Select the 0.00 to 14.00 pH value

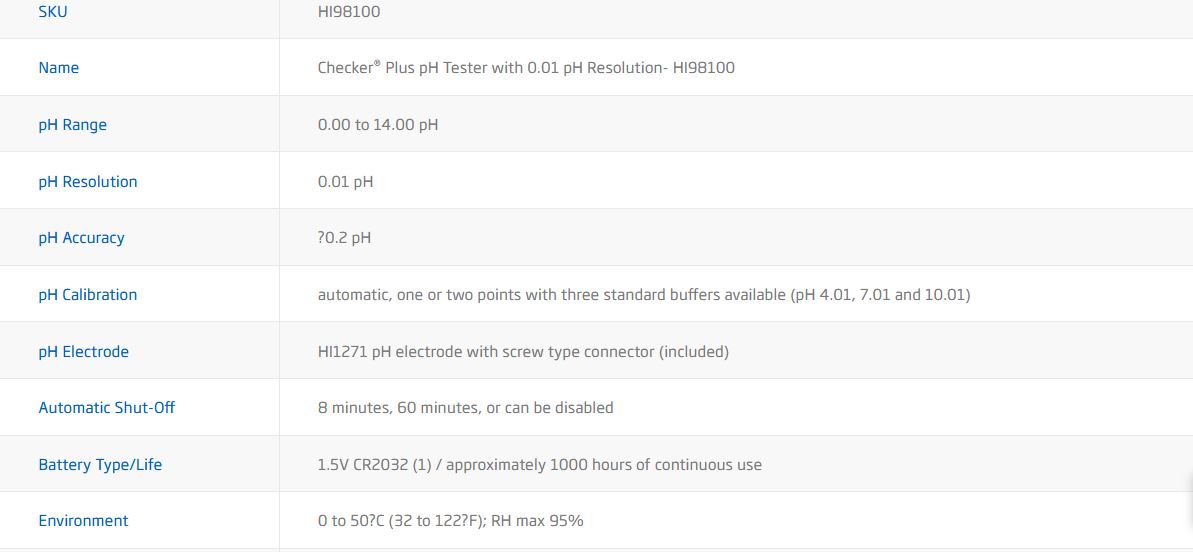click(378, 125)
